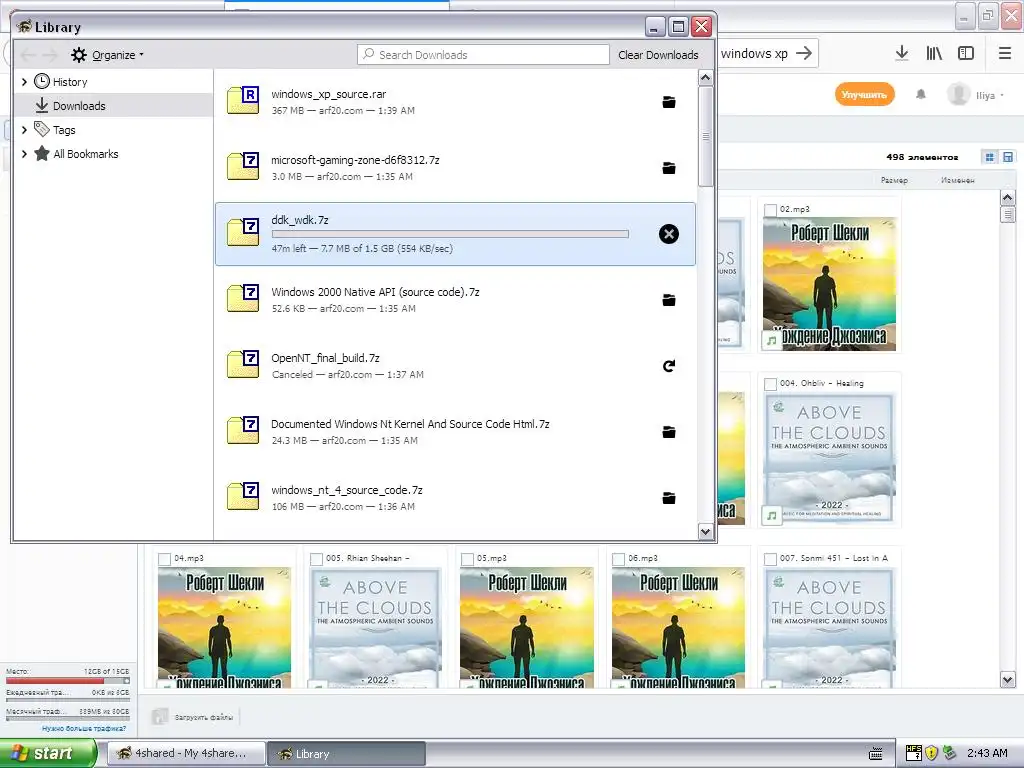Screen dimensions: 1024x768
Task: Open the browser Library bookshelf icon
Action: coord(934,54)
